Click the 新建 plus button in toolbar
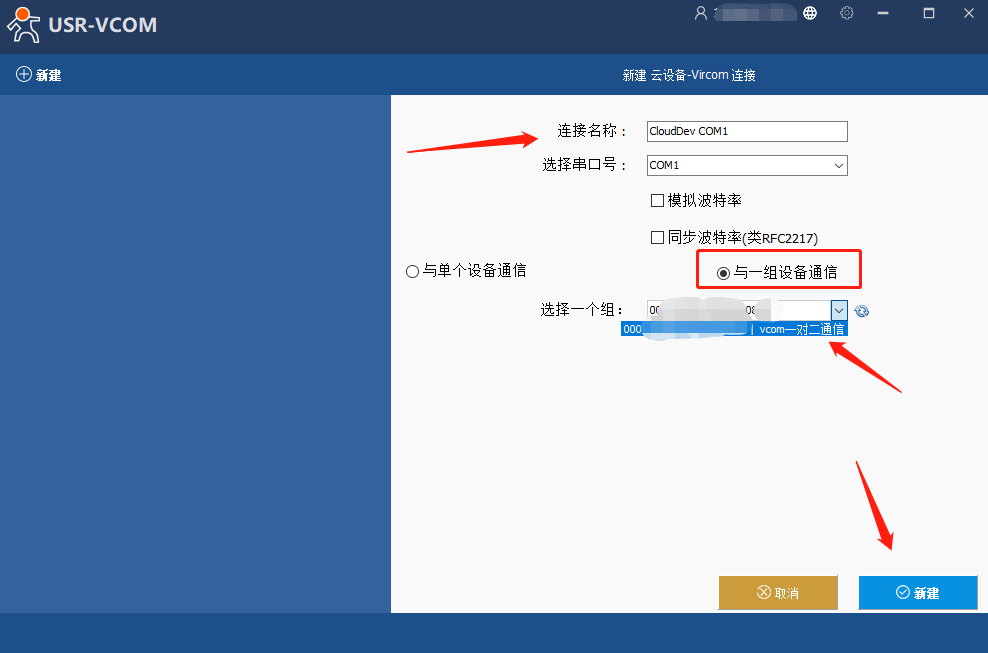The image size is (988, 653). (38, 75)
